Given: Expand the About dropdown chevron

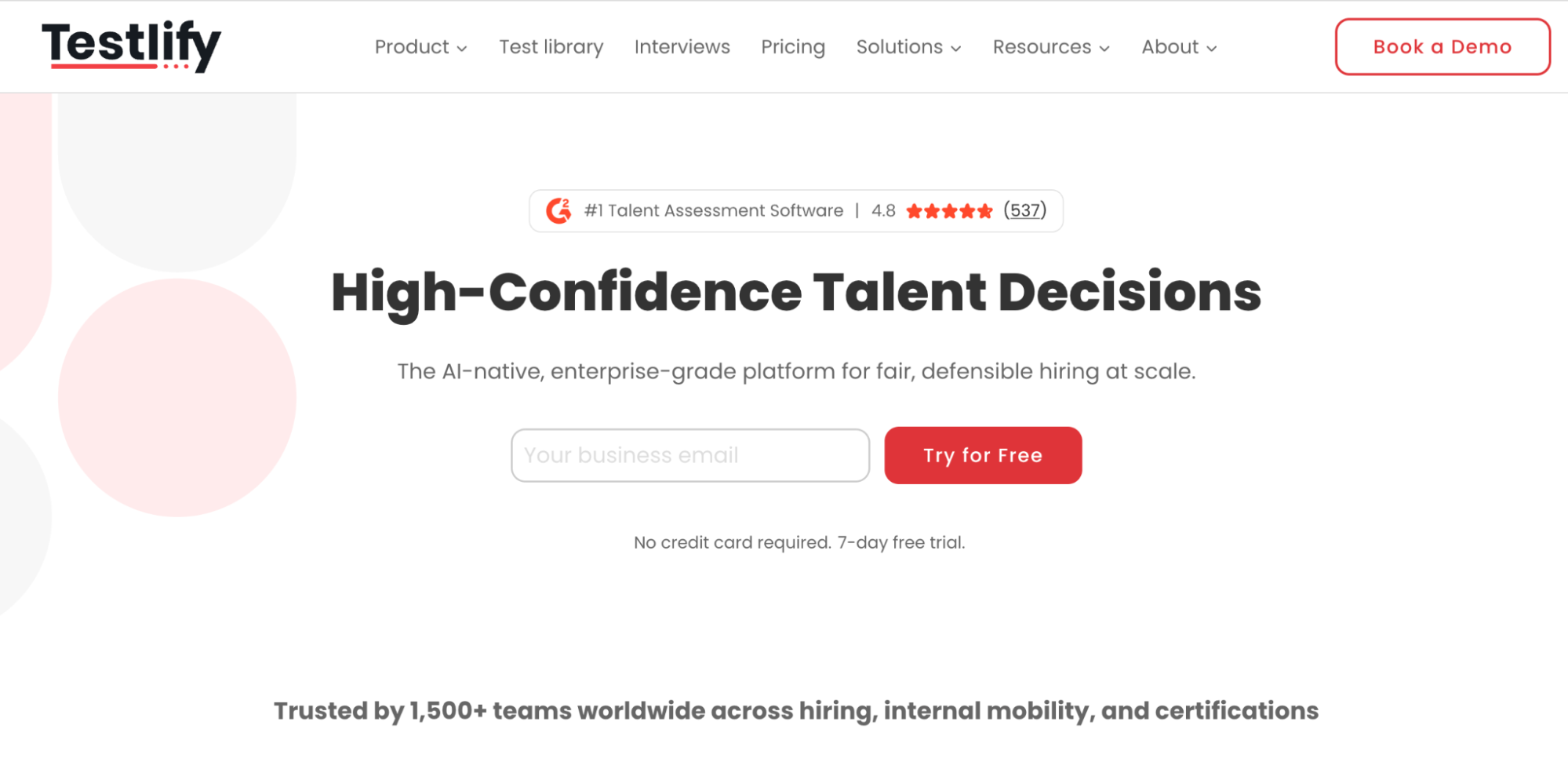Looking at the screenshot, I should pos(1212,49).
